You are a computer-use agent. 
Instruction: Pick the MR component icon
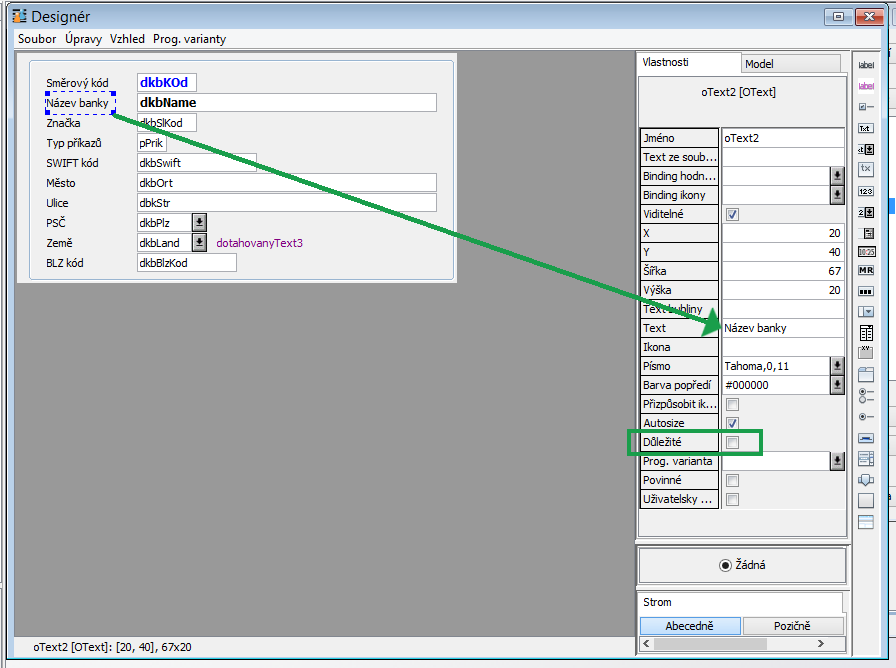[866, 271]
